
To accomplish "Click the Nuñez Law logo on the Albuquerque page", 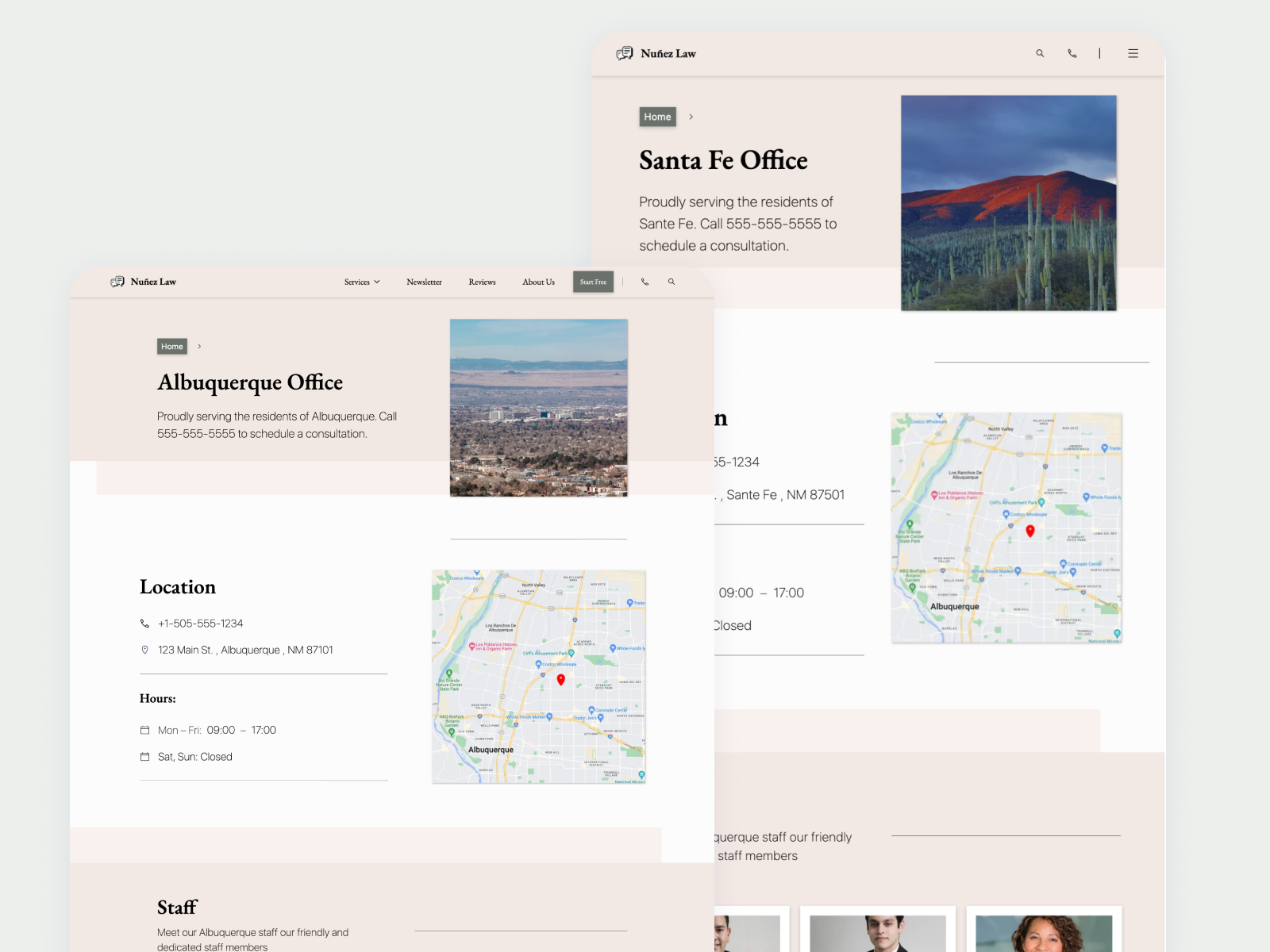I will tap(144, 282).
